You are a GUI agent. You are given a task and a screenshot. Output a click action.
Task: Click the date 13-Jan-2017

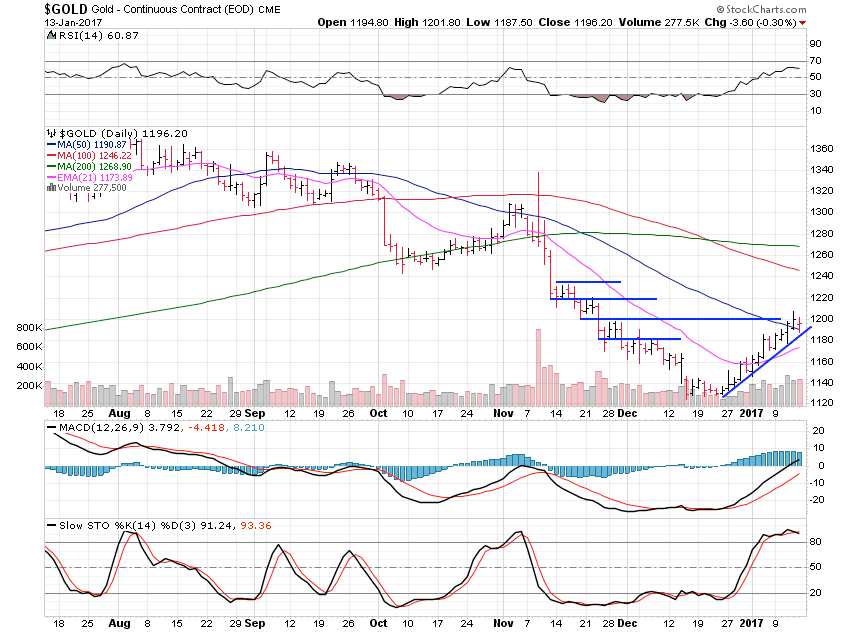pyautogui.click(x=73, y=23)
